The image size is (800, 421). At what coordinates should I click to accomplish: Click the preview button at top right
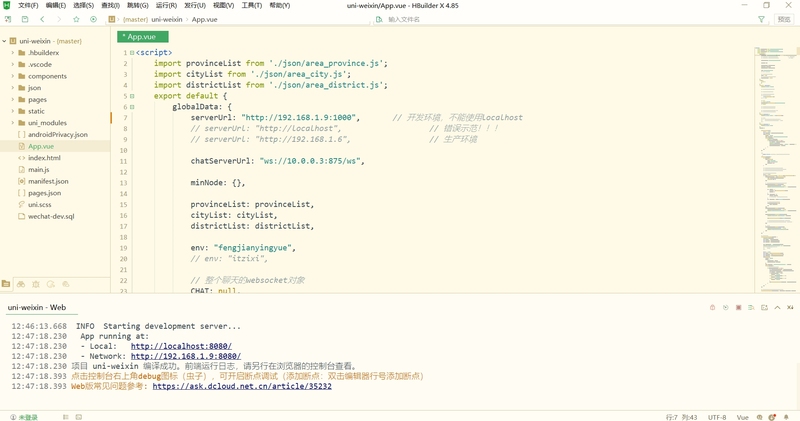pyautogui.click(x=784, y=19)
